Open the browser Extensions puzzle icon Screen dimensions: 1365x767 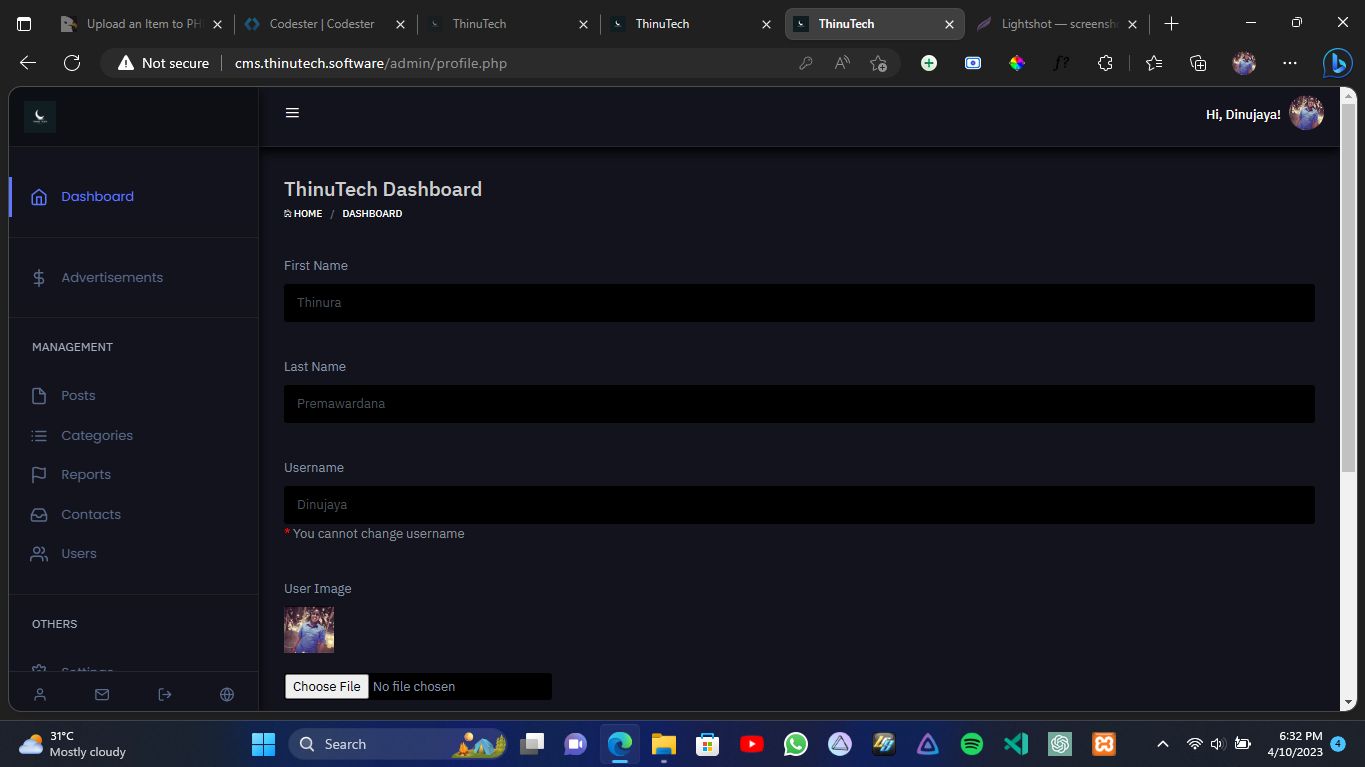(x=1105, y=63)
